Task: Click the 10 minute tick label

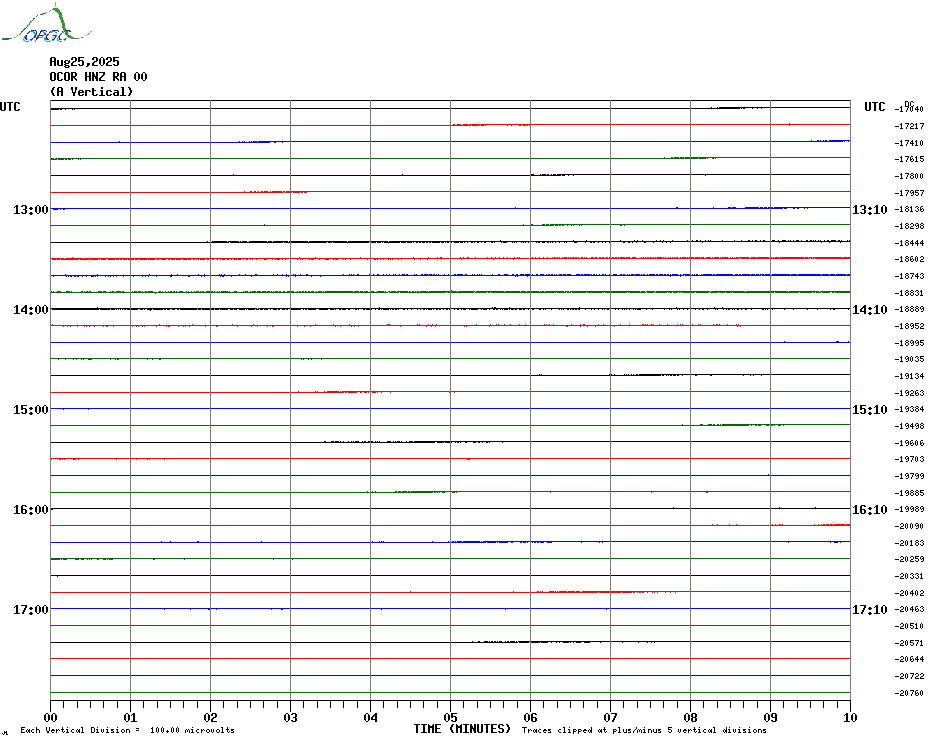Action: point(850,718)
